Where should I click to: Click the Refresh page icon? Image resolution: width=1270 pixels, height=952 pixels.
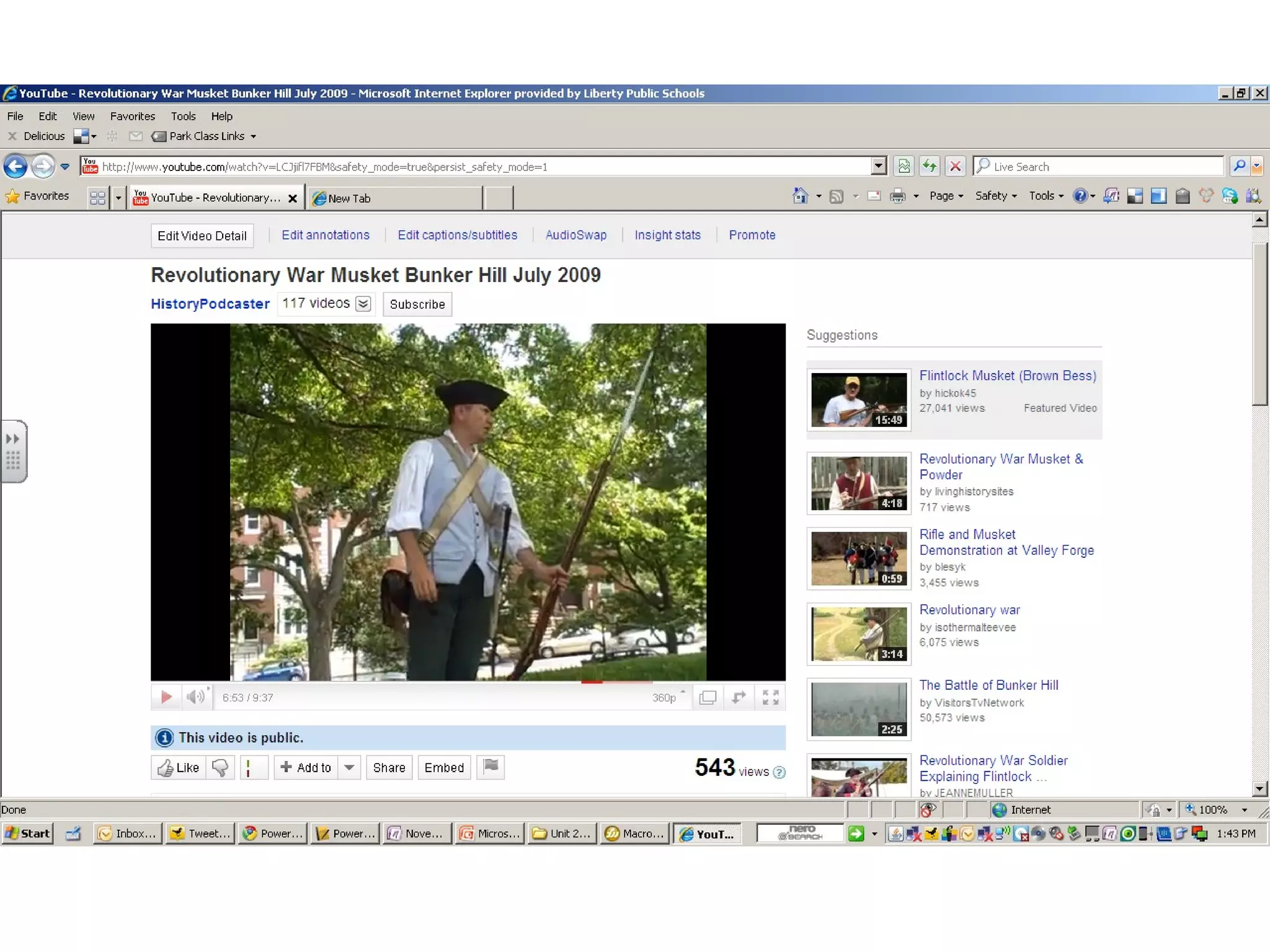click(x=929, y=166)
